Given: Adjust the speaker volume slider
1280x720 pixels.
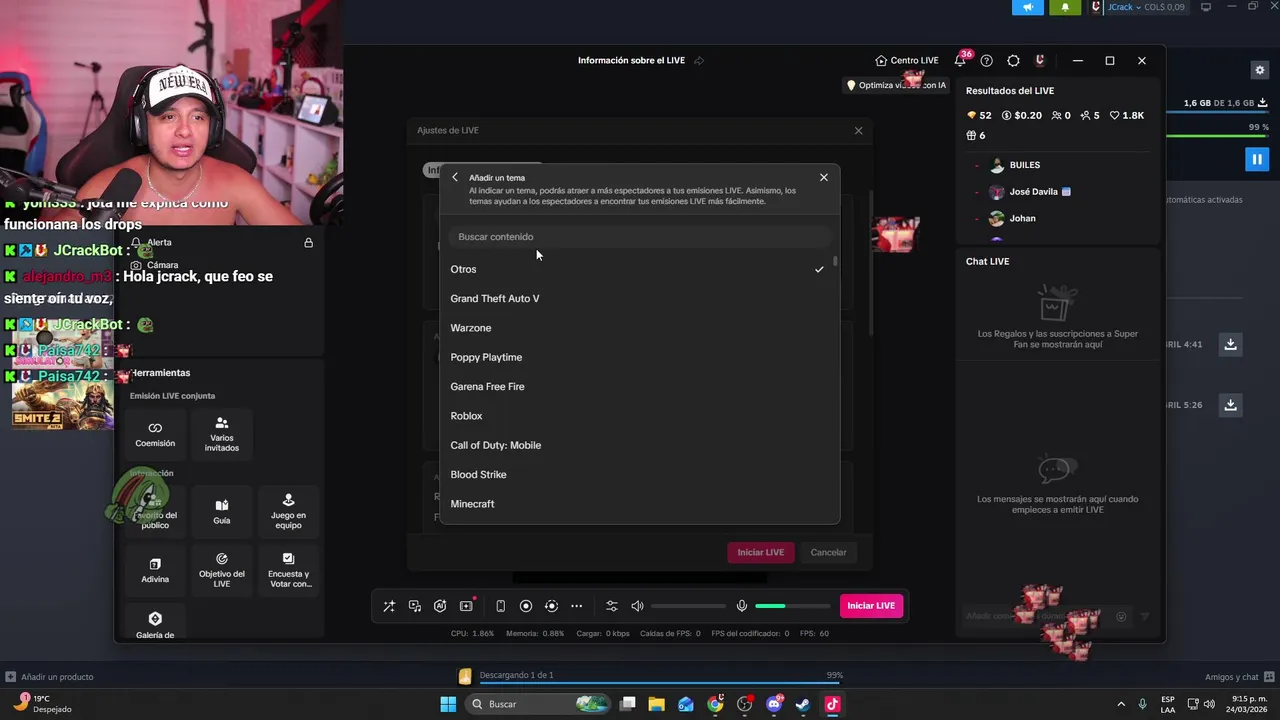Looking at the screenshot, I should tap(688, 606).
